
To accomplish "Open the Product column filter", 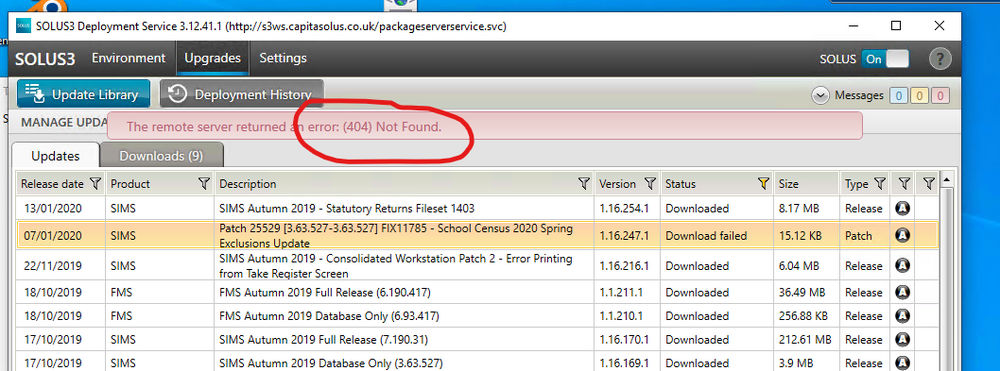I will click(204, 184).
